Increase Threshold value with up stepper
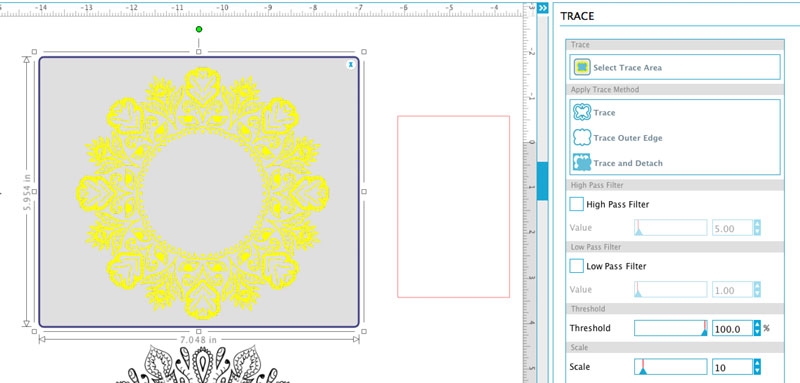The width and height of the screenshot is (800, 383). pyautogui.click(x=757, y=324)
